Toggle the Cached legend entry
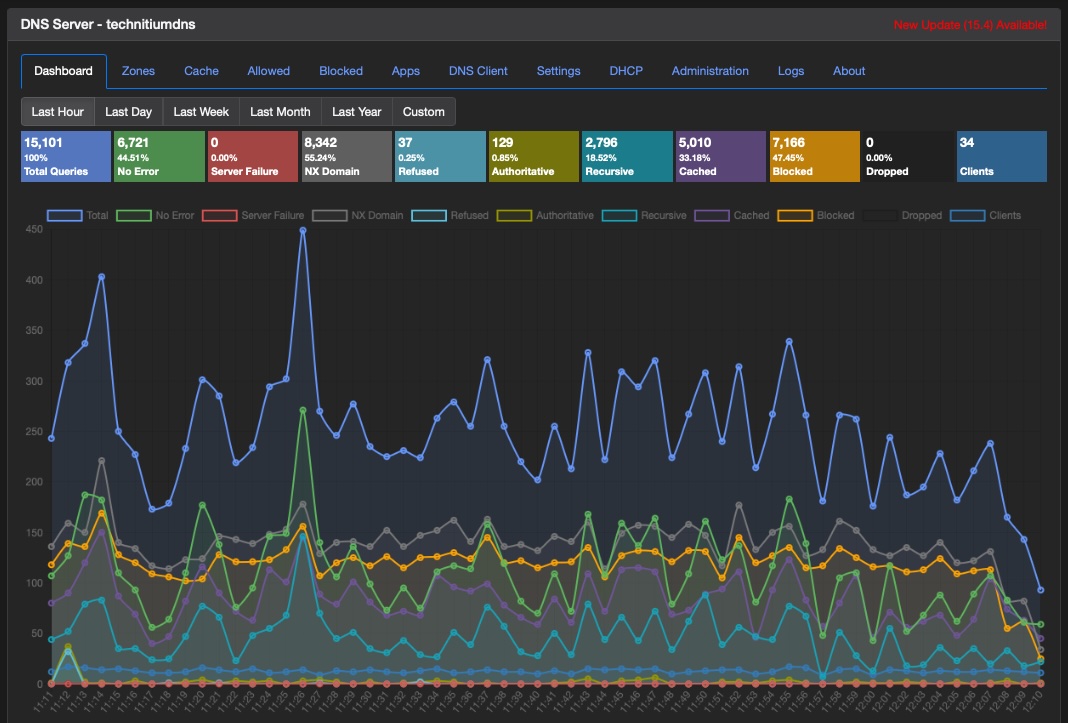Image resolution: width=1068 pixels, height=723 pixels. (732, 215)
